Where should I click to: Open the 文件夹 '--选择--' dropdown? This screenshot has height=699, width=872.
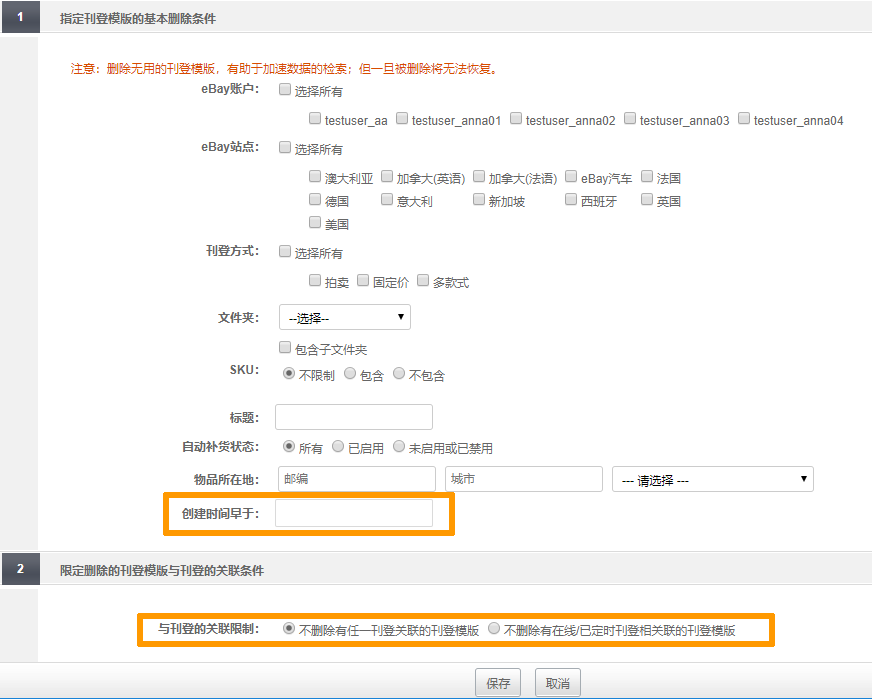pos(345,317)
